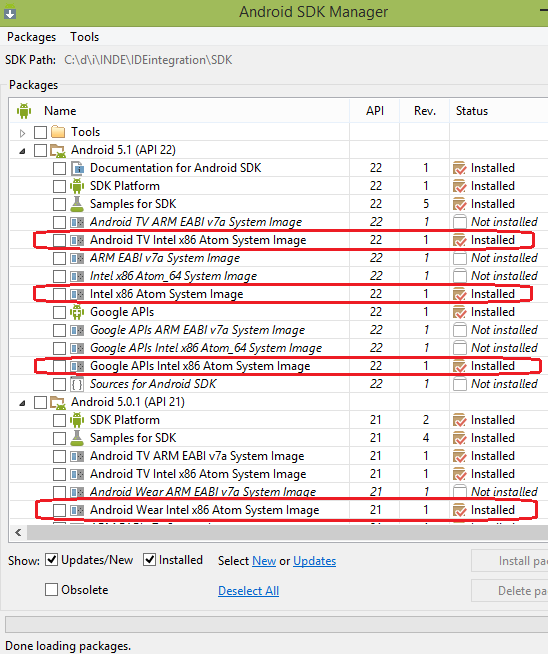Click the Deselect All link
Screen dimensions: 548x654
pyautogui.click(x=249, y=591)
